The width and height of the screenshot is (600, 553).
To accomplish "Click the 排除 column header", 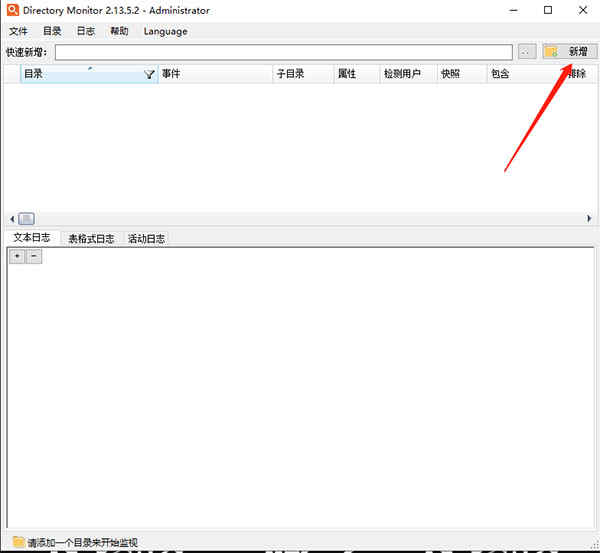I will pyautogui.click(x=578, y=74).
